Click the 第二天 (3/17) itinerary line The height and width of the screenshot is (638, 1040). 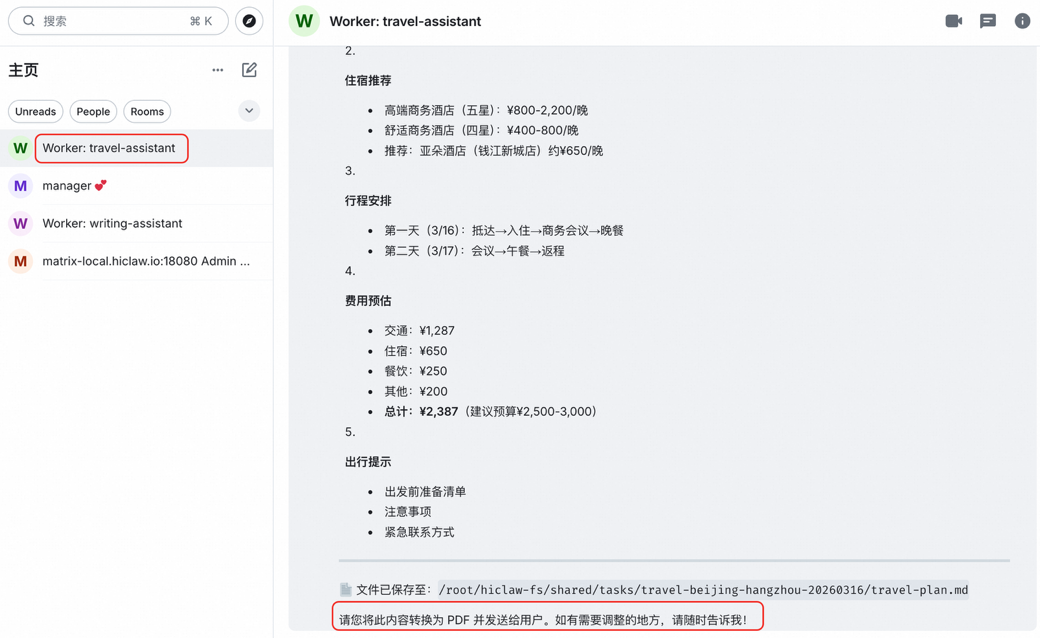click(474, 251)
